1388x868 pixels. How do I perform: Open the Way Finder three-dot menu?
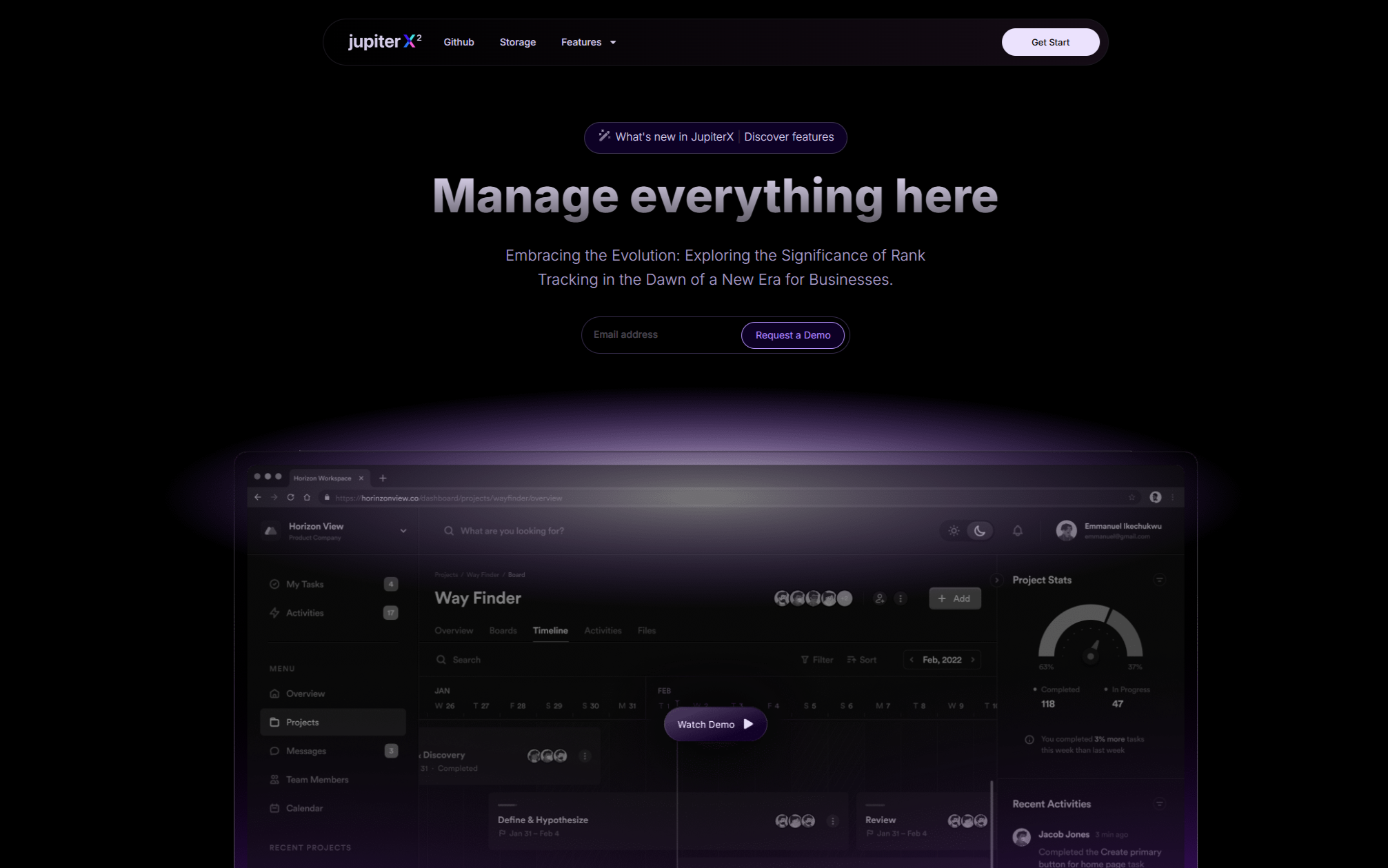(x=901, y=598)
